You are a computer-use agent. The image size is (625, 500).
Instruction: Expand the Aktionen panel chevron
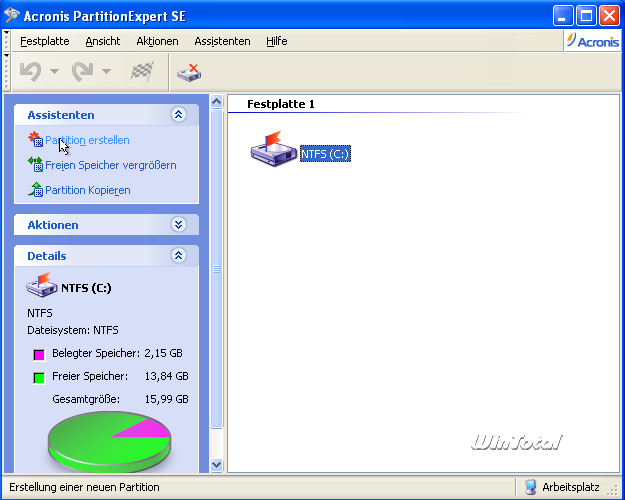[x=179, y=225]
